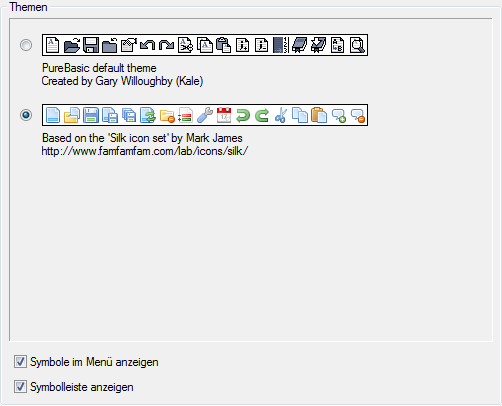Click the green redo arrow in Silk preview
Screen dimensions: 502x406
(x=262, y=115)
